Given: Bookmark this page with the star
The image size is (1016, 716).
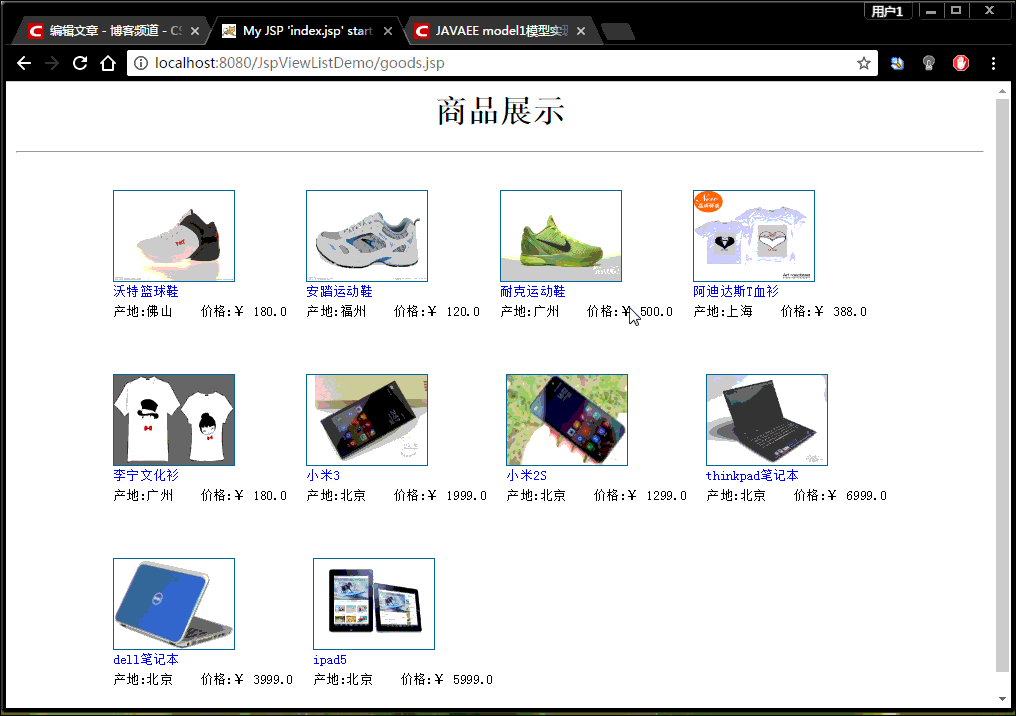Looking at the screenshot, I should click(864, 63).
